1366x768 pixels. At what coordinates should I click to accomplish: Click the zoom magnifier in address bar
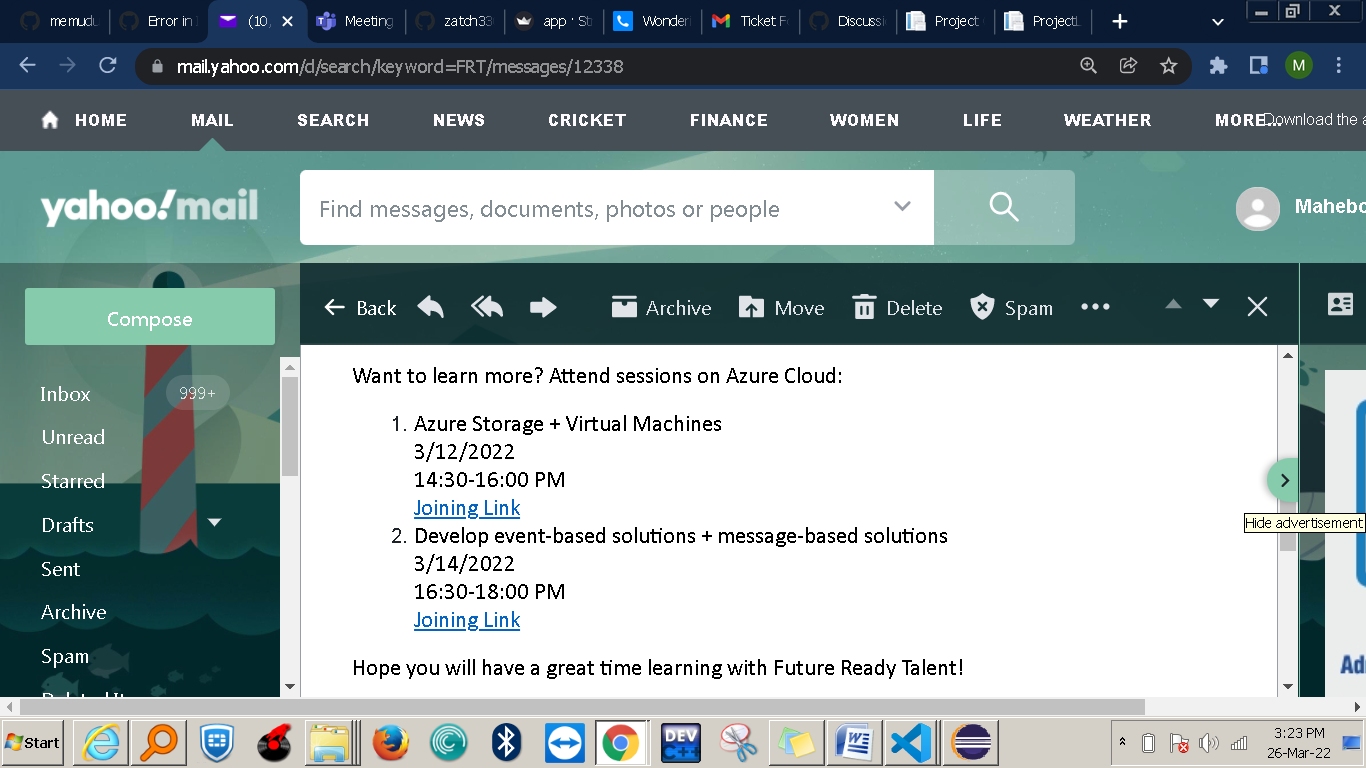pos(1088,66)
